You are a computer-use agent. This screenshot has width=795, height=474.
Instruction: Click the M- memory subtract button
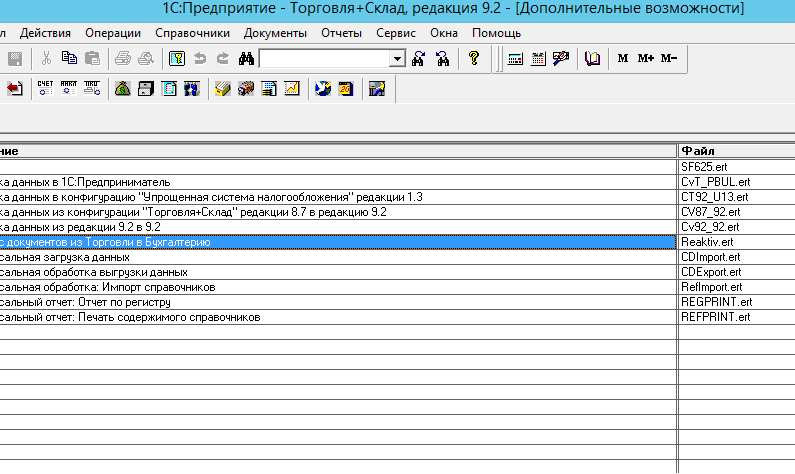(x=669, y=58)
